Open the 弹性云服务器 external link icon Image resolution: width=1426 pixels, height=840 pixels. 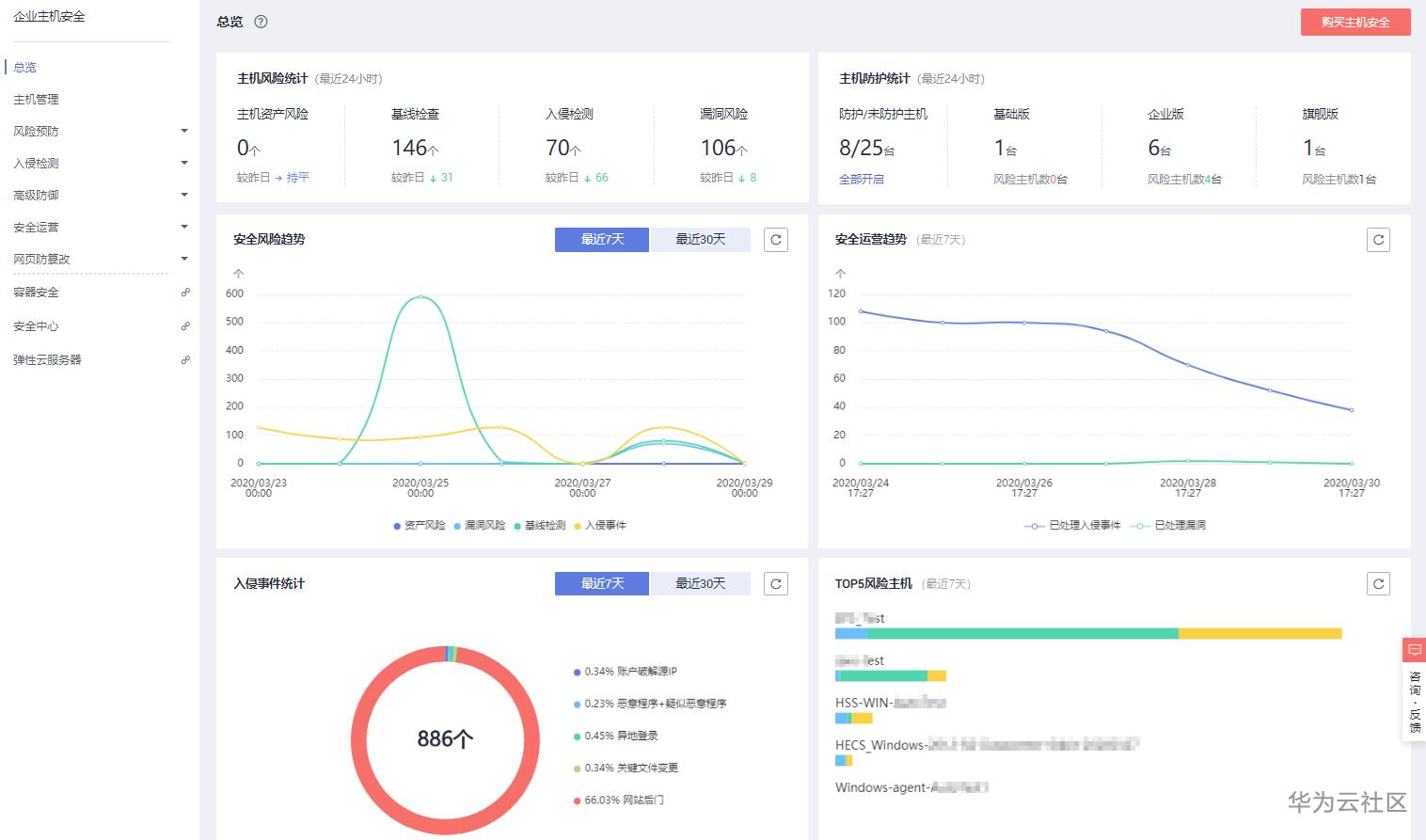[x=185, y=360]
